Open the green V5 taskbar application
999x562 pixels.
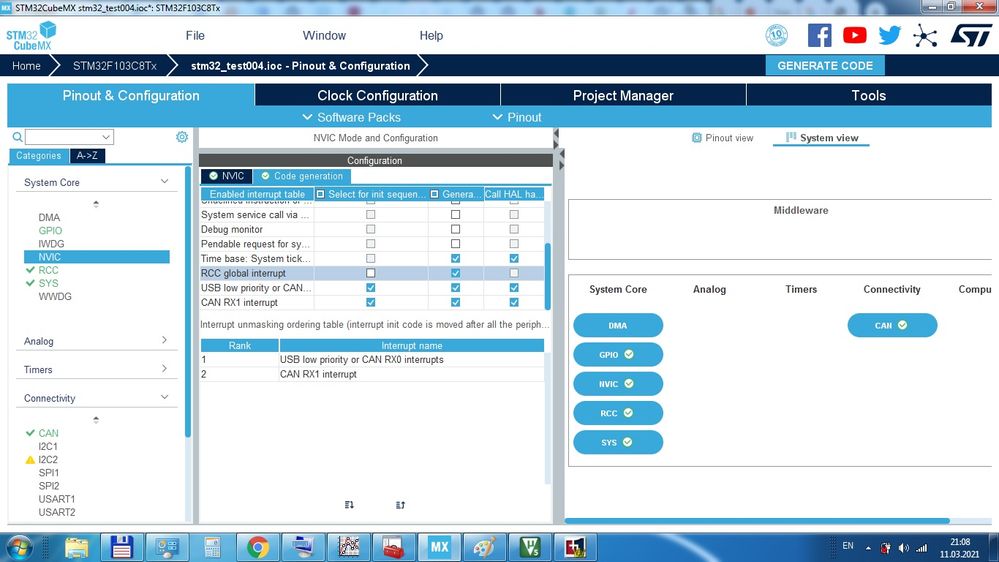point(530,547)
